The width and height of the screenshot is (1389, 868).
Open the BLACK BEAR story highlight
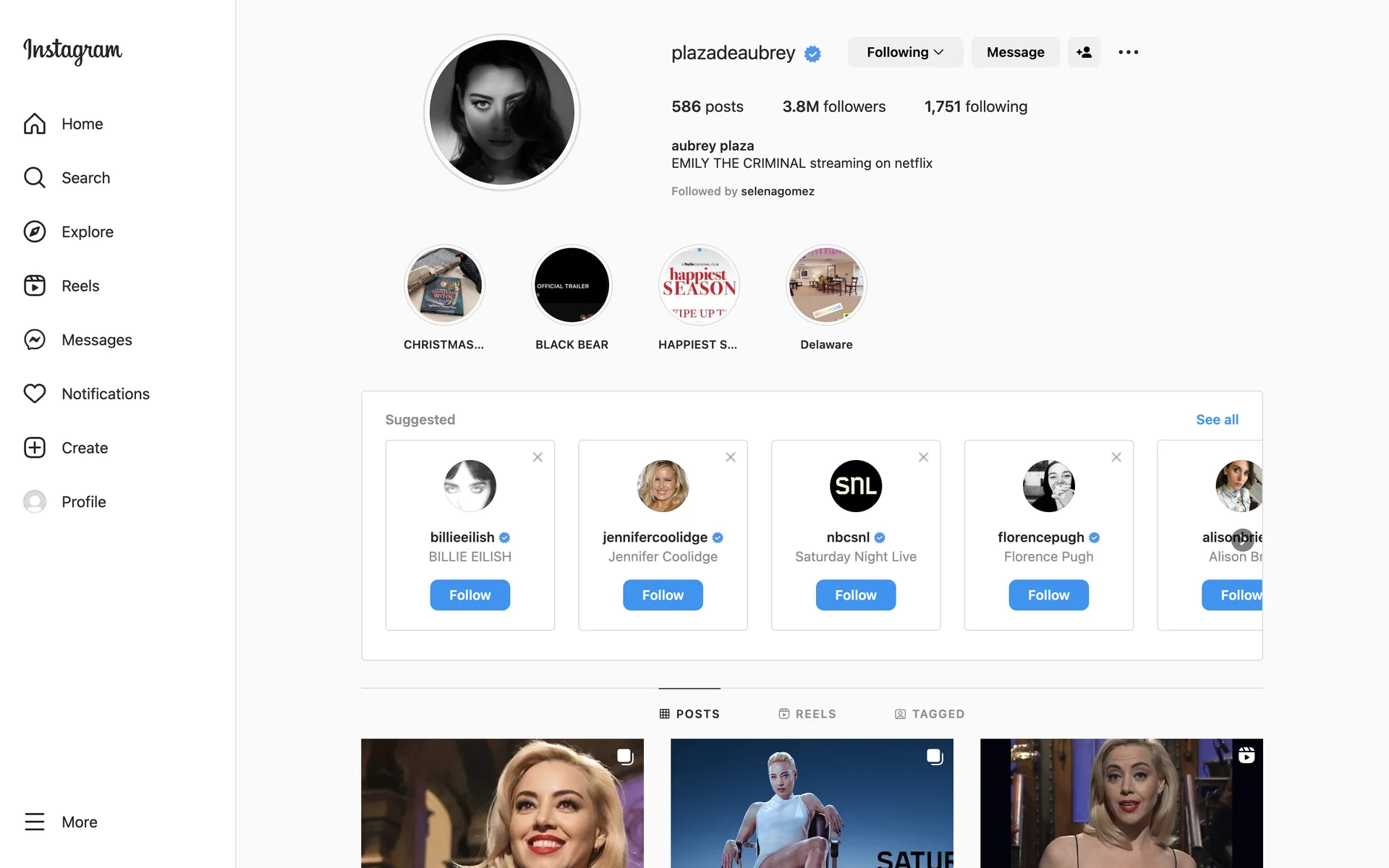[x=572, y=285]
